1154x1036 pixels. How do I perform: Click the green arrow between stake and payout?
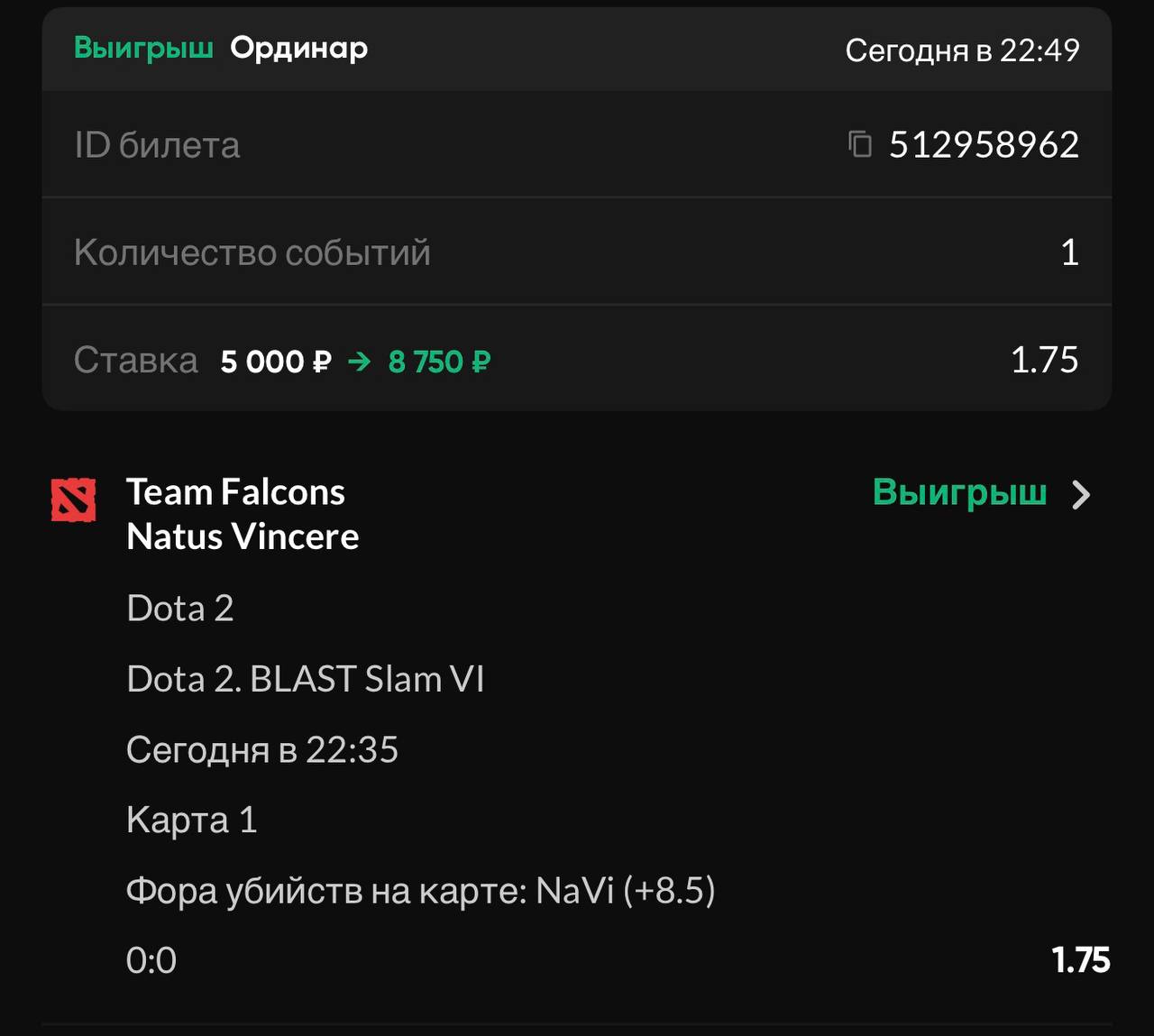coord(360,362)
